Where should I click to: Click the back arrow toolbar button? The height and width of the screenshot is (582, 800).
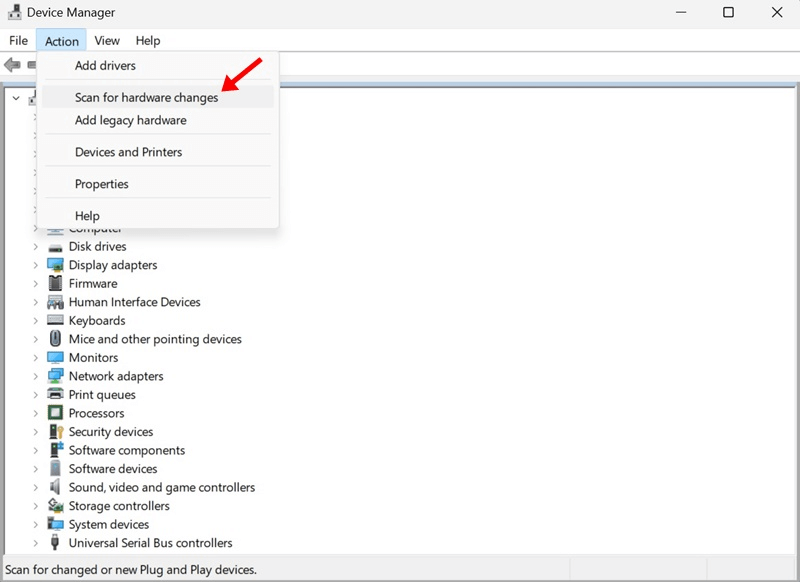tap(12, 65)
